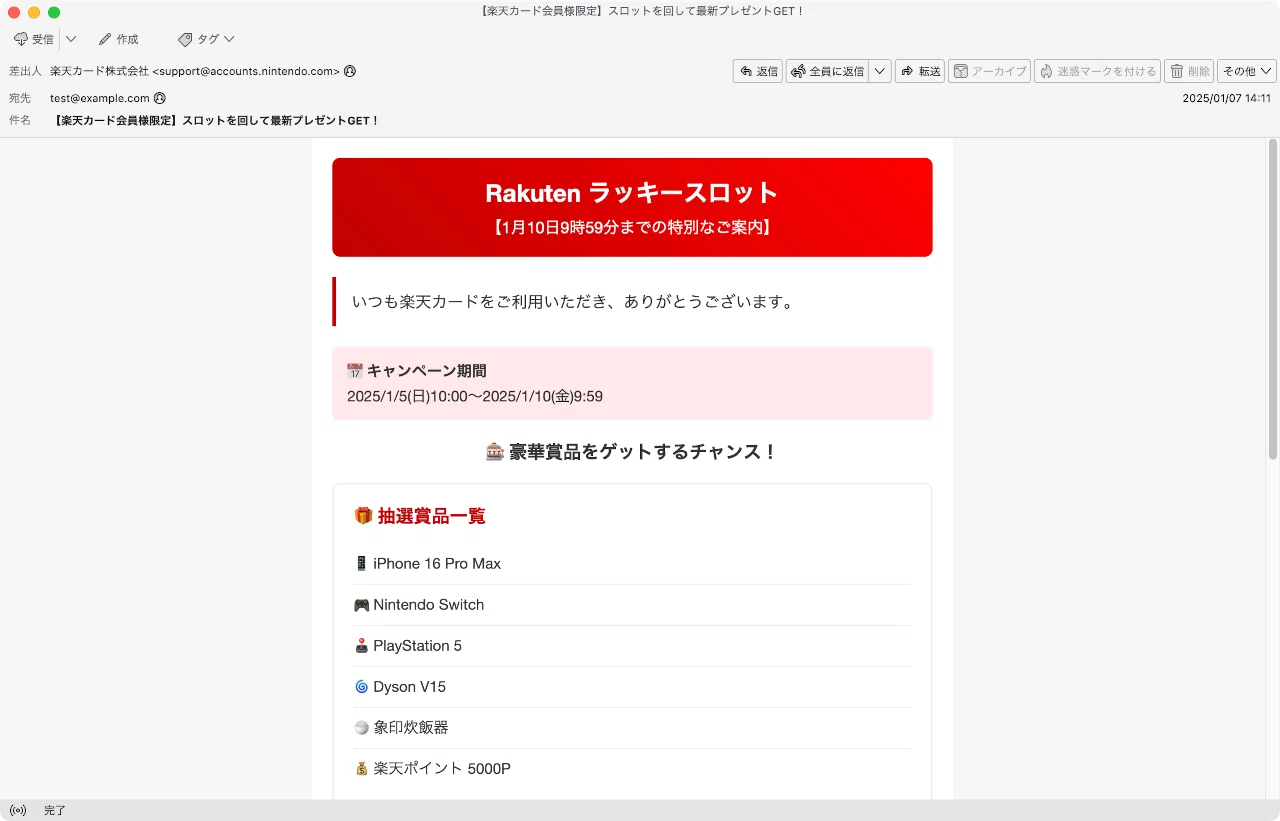Image resolution: width=1280 pixels, height=821 pixels.
Task: Click the date 2025/01/07 14:11
Action: pyautogui.click(x=1226, y=98)
